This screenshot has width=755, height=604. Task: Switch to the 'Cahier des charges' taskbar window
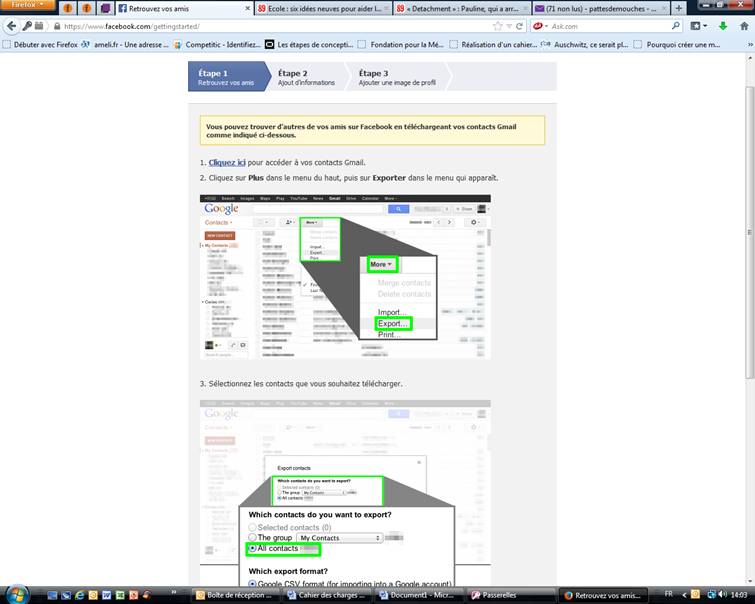coord(326,595)
